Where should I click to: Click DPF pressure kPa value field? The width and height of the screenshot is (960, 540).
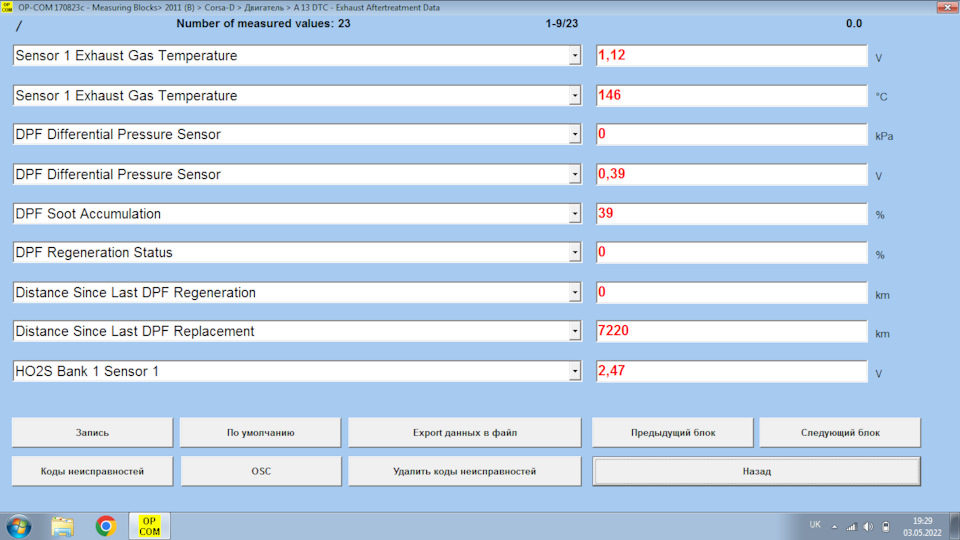pos(732,134)
